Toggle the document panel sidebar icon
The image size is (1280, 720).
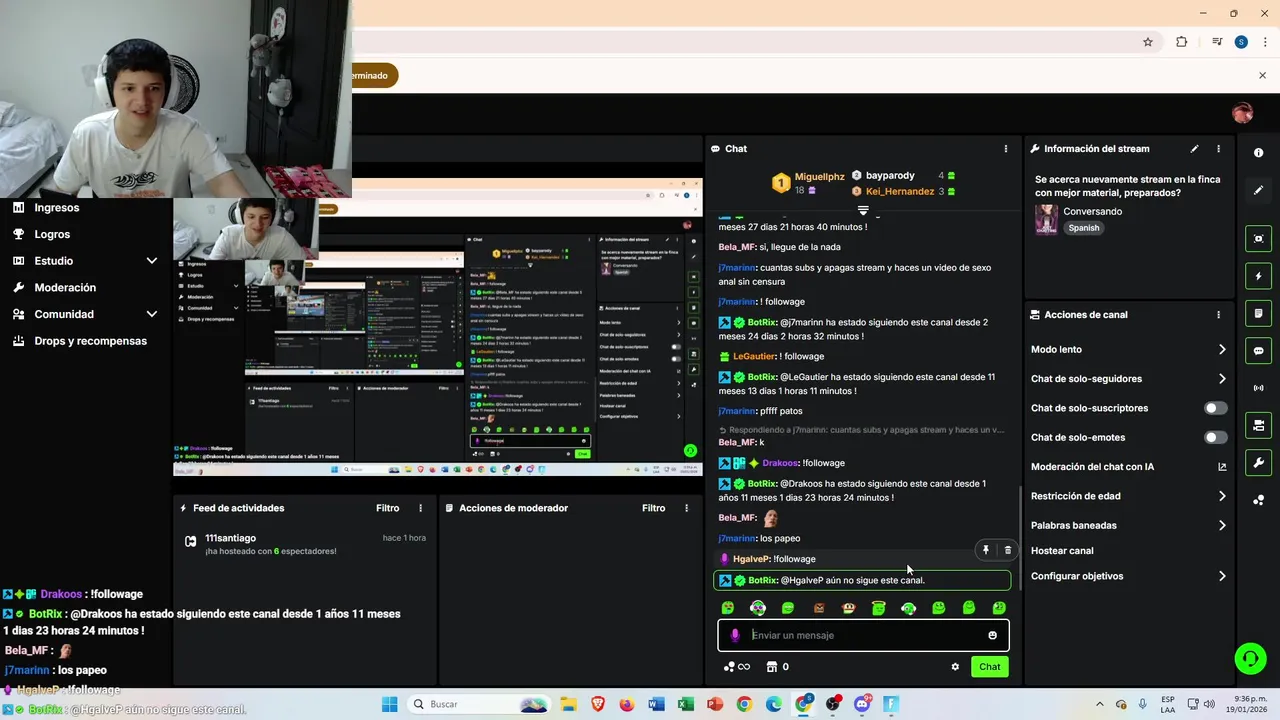click(1258, 313)
